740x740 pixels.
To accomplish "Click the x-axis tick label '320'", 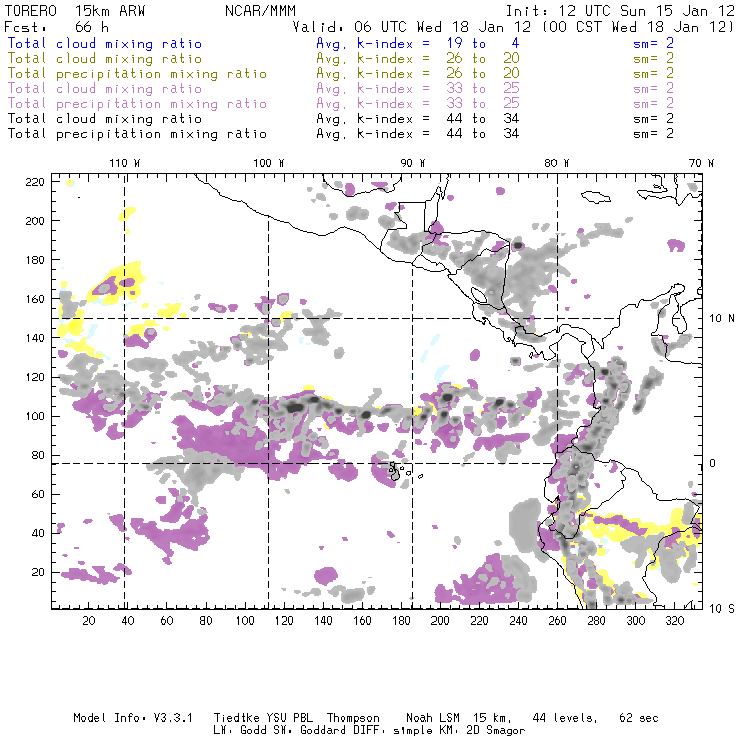I will (675, 621).
